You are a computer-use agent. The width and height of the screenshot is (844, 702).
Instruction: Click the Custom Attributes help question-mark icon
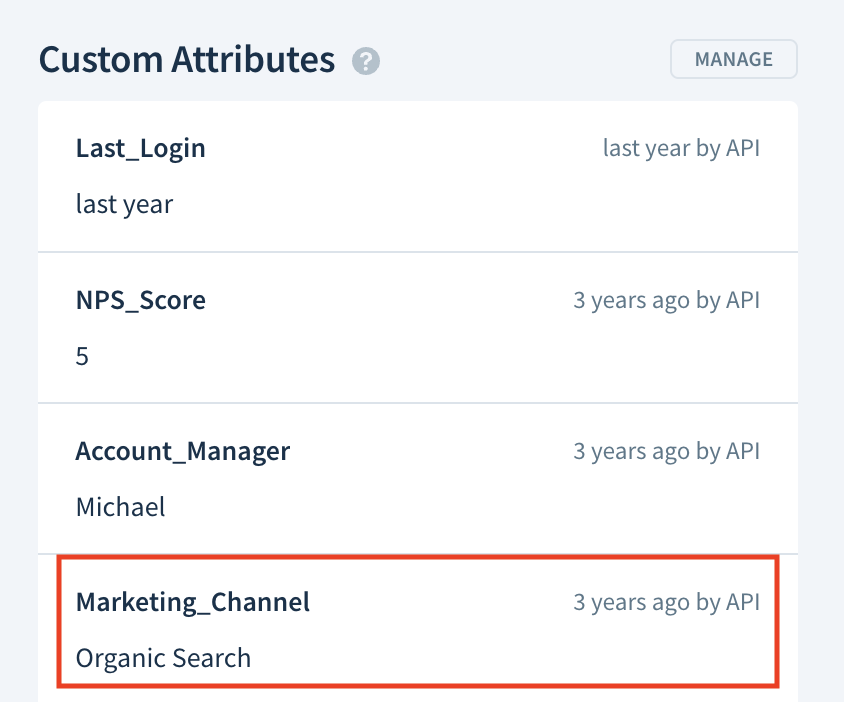pos(366,61)
